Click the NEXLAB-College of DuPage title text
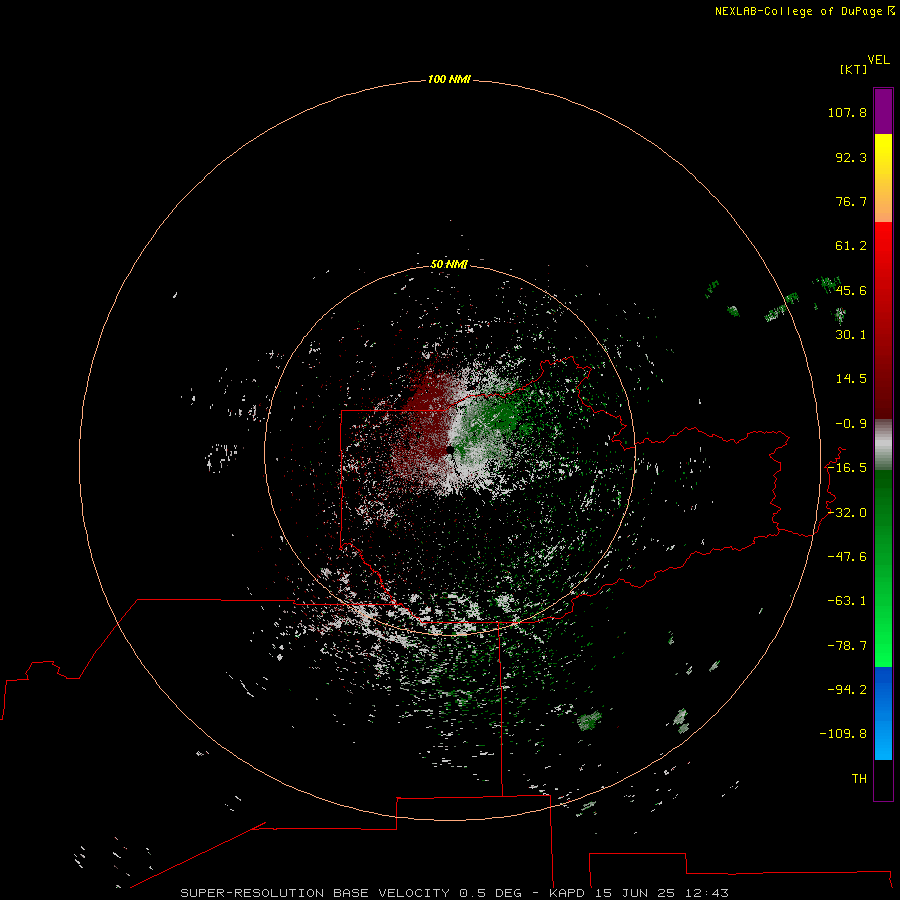 point(800,11)
